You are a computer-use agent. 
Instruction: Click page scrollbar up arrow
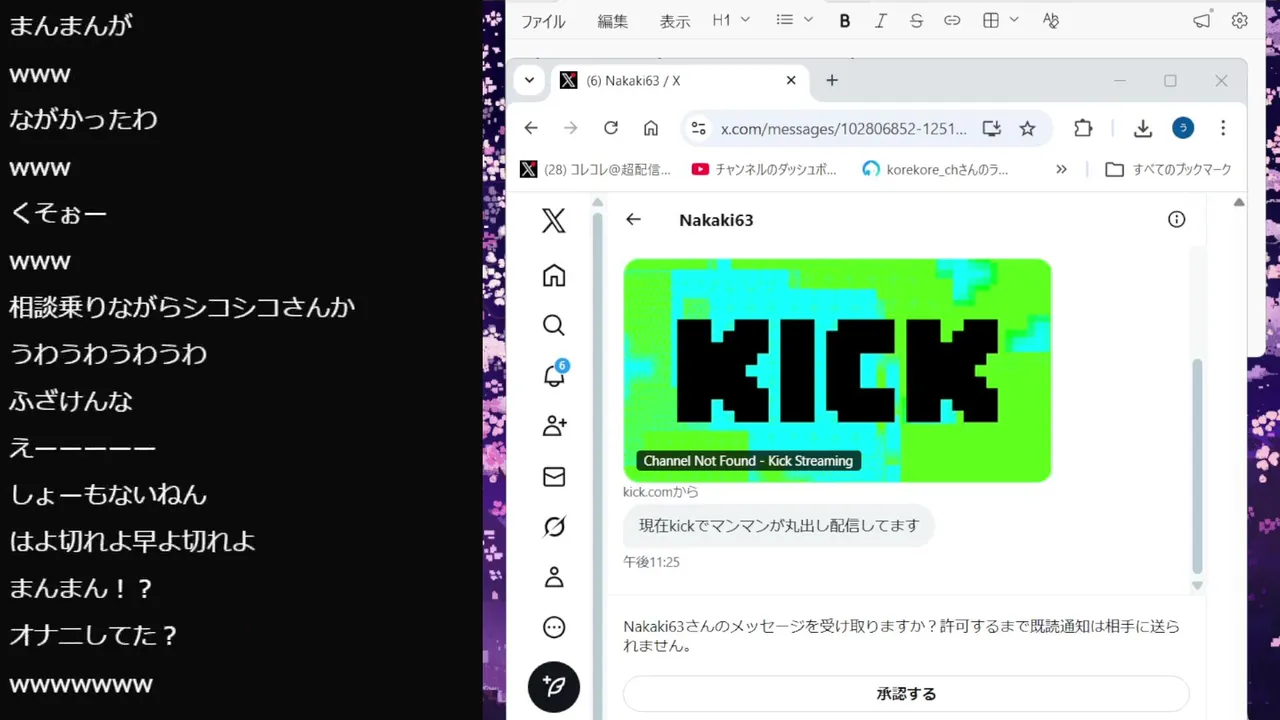point(1239,202)
